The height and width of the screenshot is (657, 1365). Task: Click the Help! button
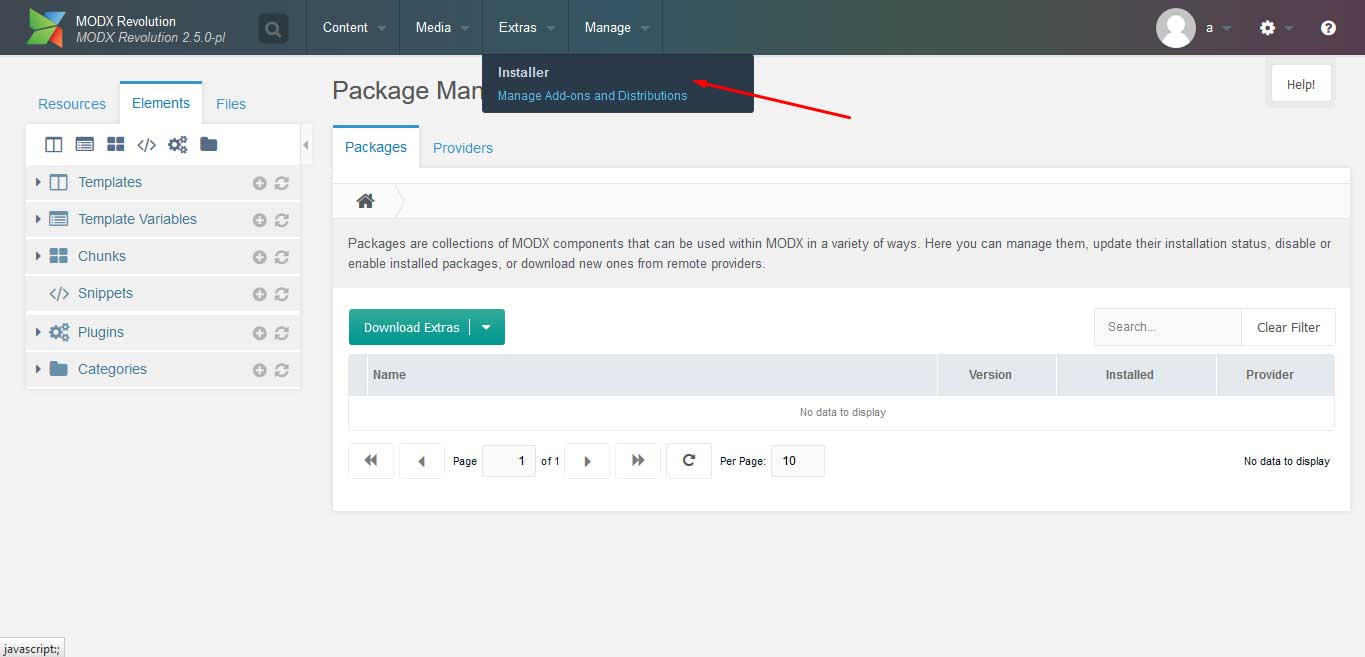[x=1301, y=85]
